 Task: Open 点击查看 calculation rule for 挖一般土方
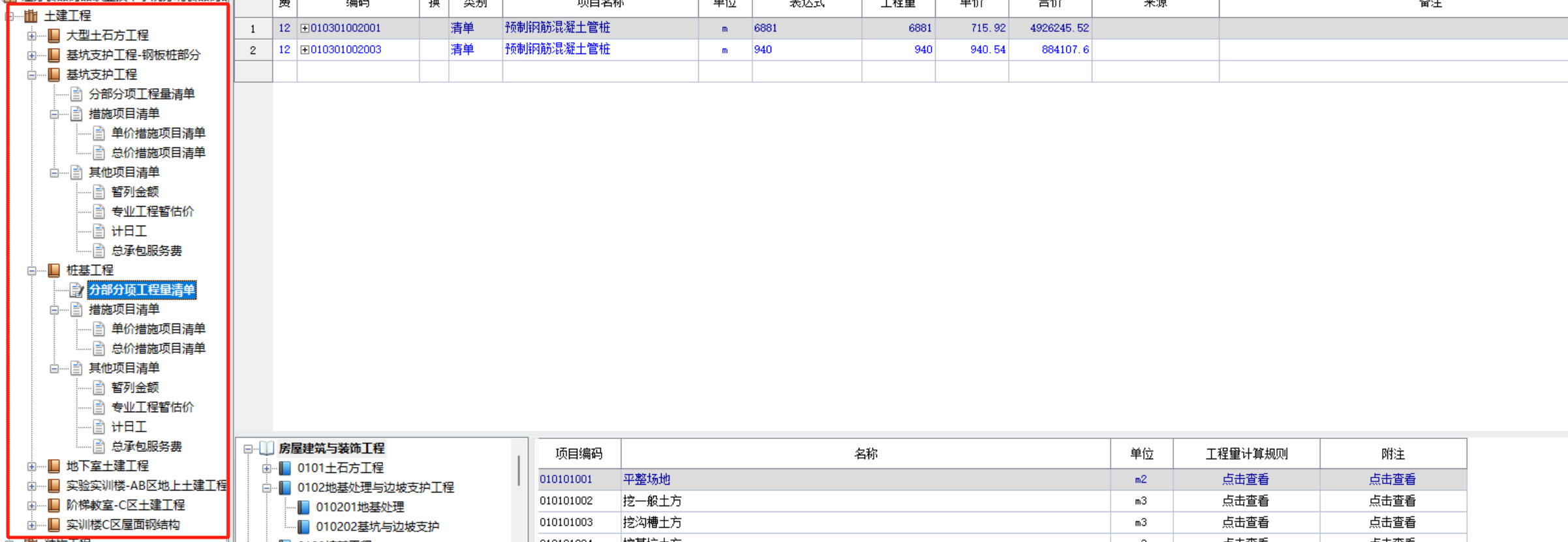coord(1245,501)
